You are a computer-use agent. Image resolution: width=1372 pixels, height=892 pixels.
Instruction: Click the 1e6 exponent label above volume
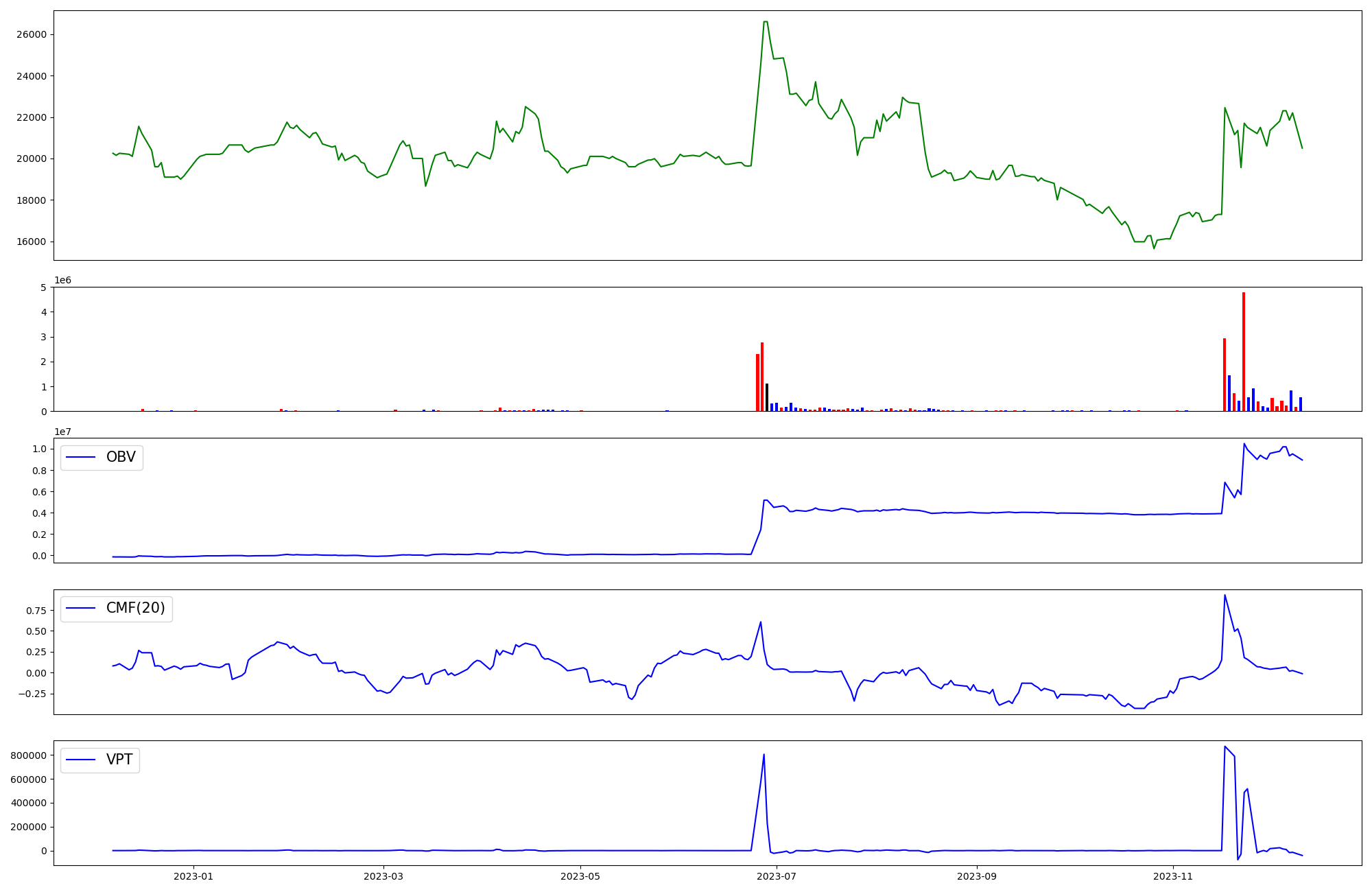[62, 280]
